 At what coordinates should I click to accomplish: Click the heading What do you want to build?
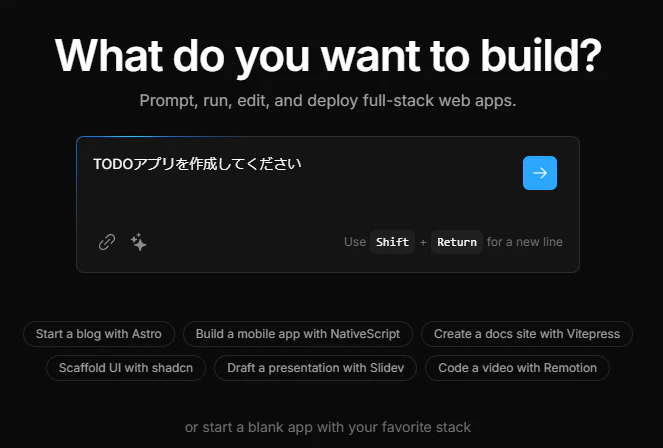tap(328, 56)
